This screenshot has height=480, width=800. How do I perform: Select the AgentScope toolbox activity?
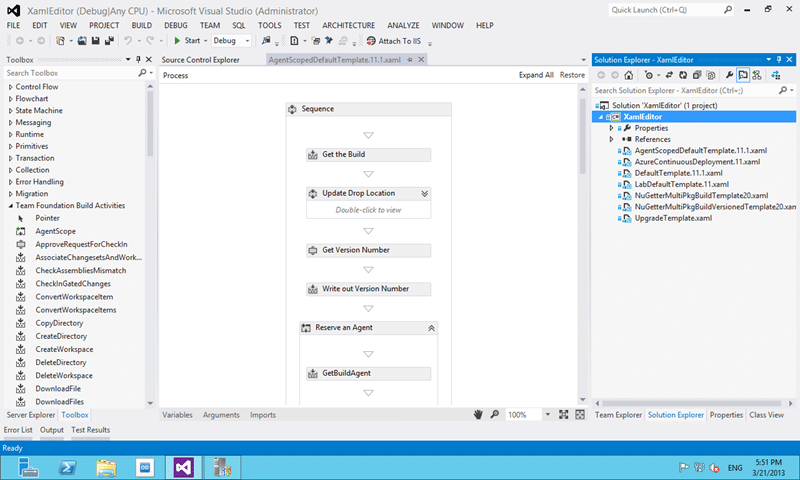(x=56, y=231)
